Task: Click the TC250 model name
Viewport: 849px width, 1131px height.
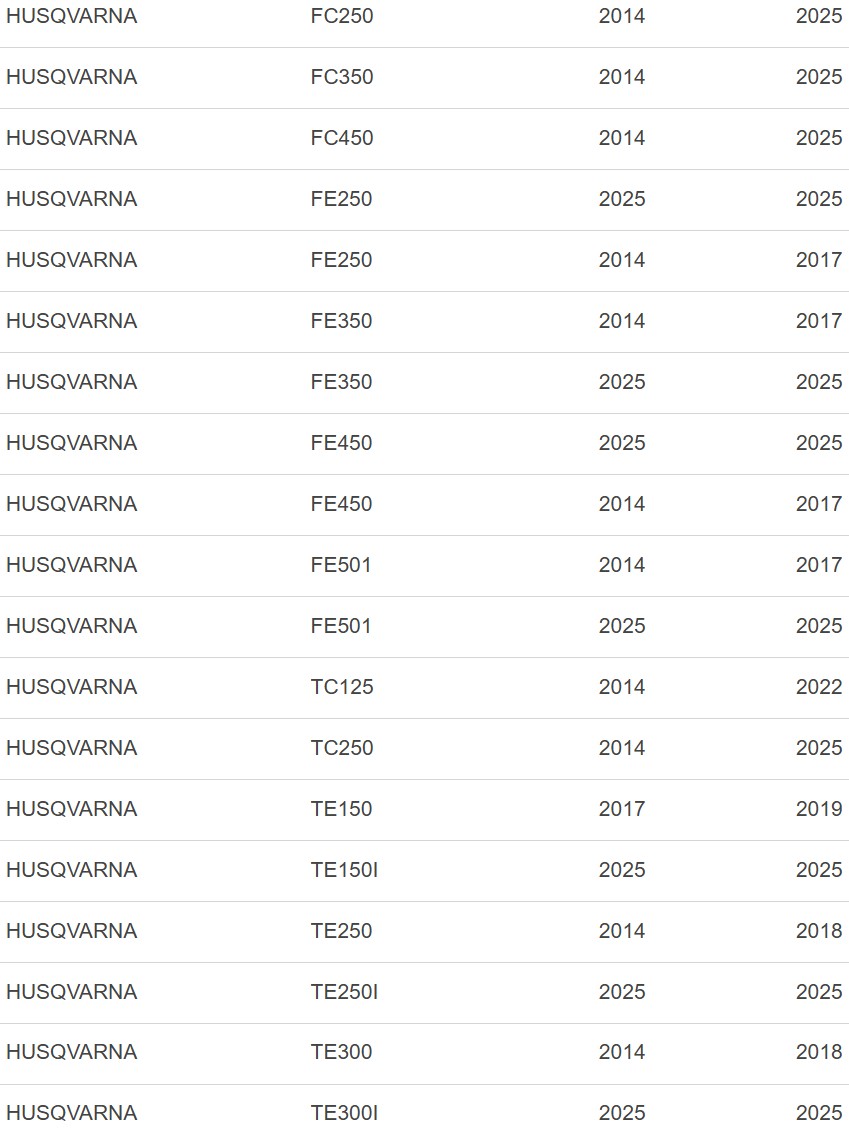Action: click(342, 749)
